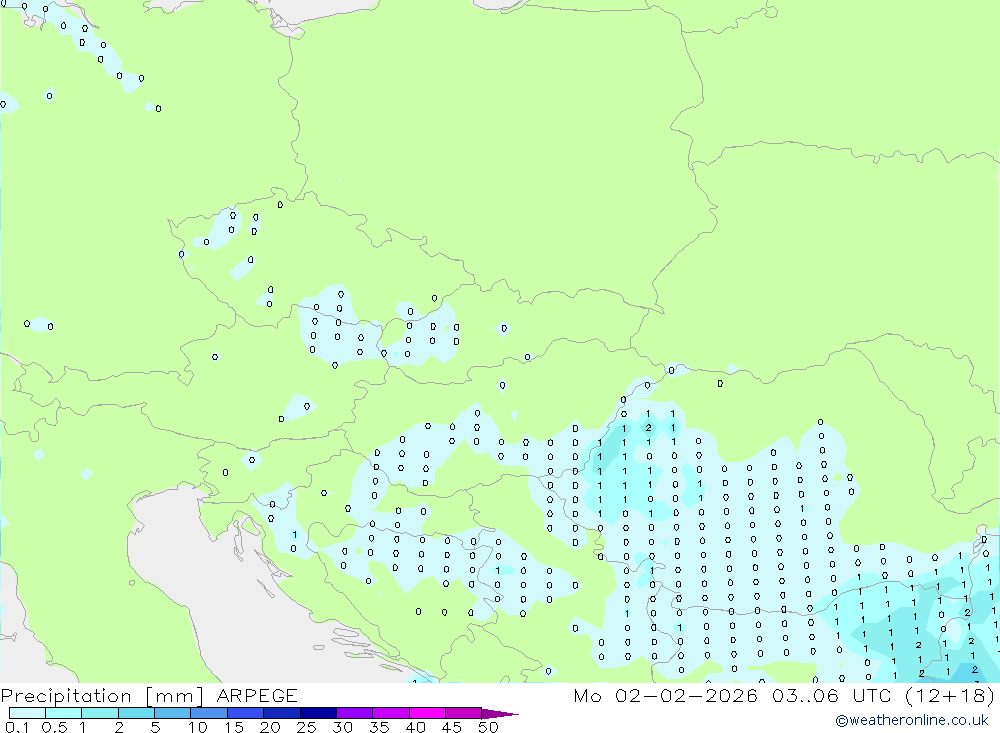
Task: Pick the 45–50 mm dark magenta legend swatch
Action: [x=464, y=713]
